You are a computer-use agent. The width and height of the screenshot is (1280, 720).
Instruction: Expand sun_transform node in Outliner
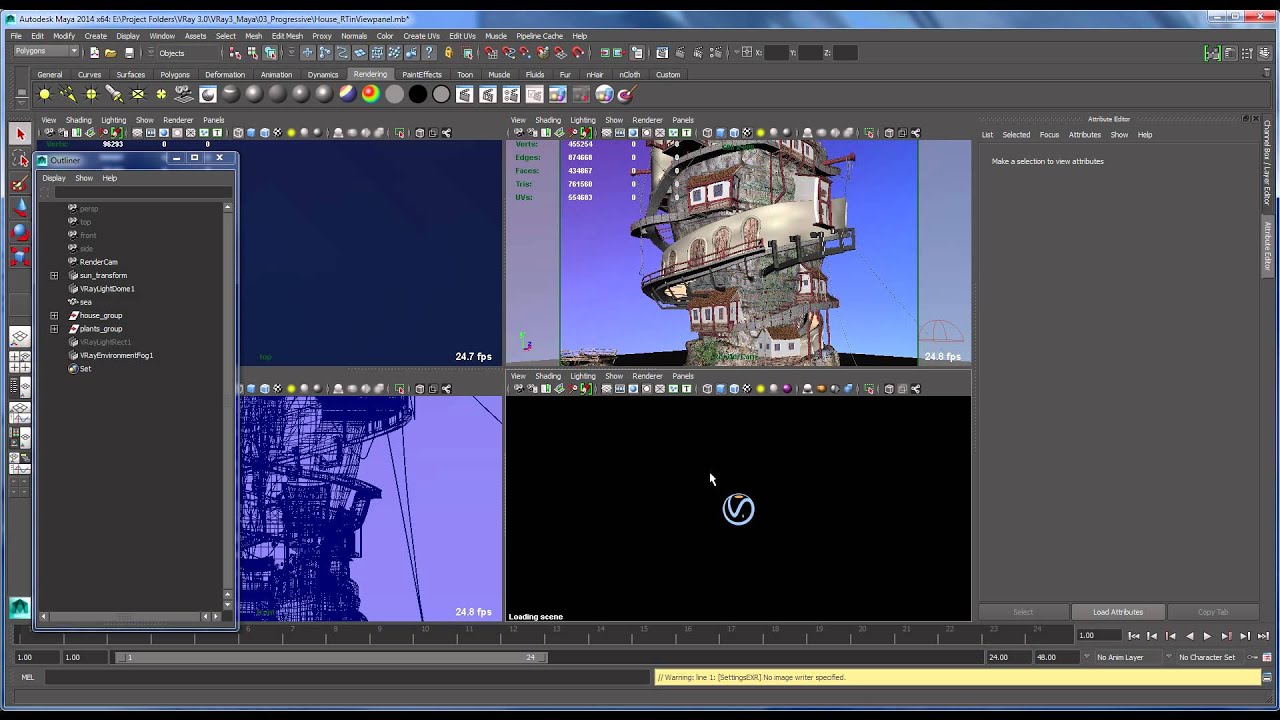coord(54,275)
